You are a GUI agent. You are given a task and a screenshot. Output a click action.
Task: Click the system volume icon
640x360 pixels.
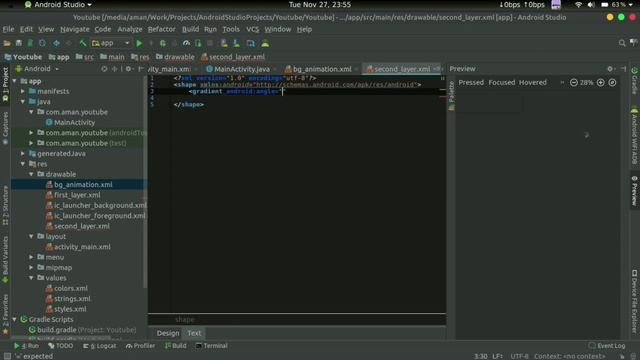tap(591, 5)
